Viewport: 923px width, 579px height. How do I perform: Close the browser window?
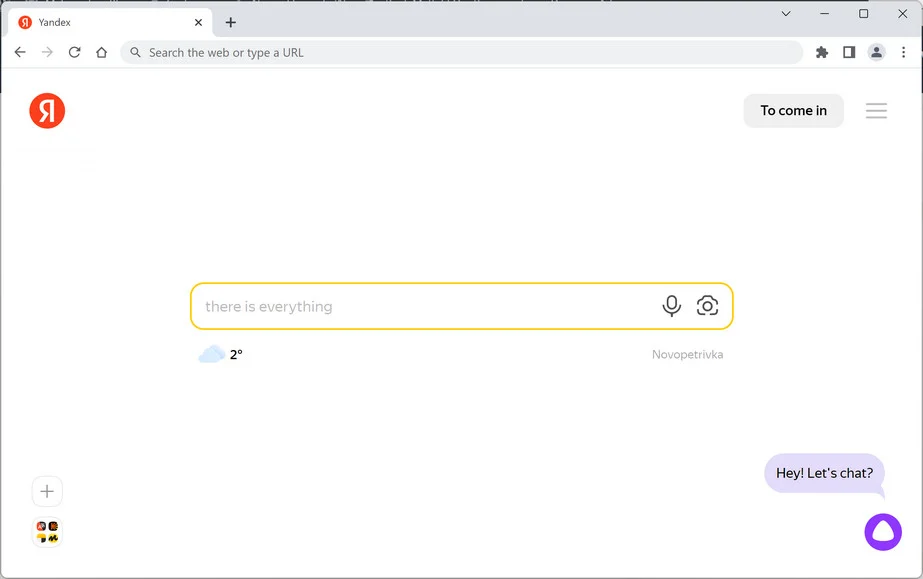click(x=902, y=14)
